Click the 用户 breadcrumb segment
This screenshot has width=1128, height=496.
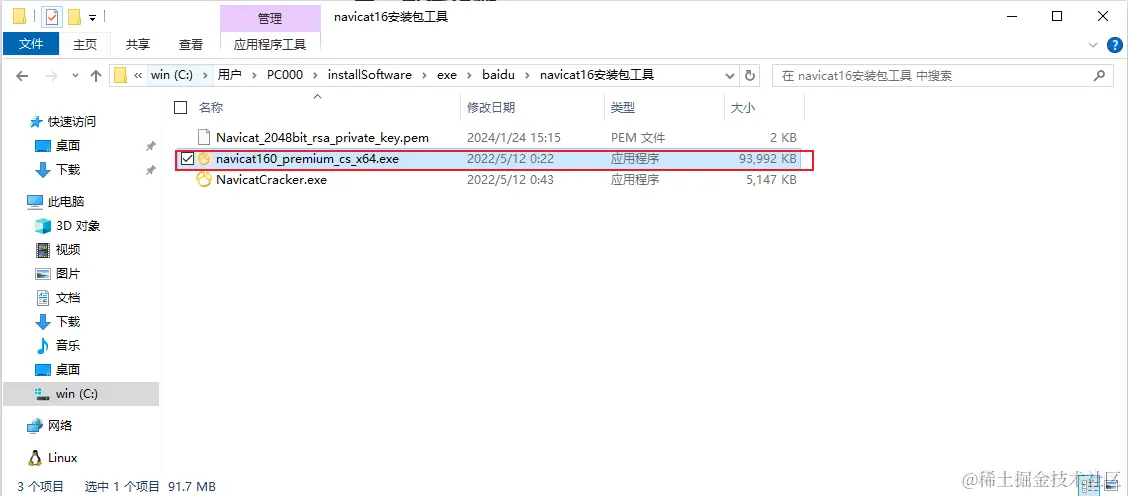[229, 76]
